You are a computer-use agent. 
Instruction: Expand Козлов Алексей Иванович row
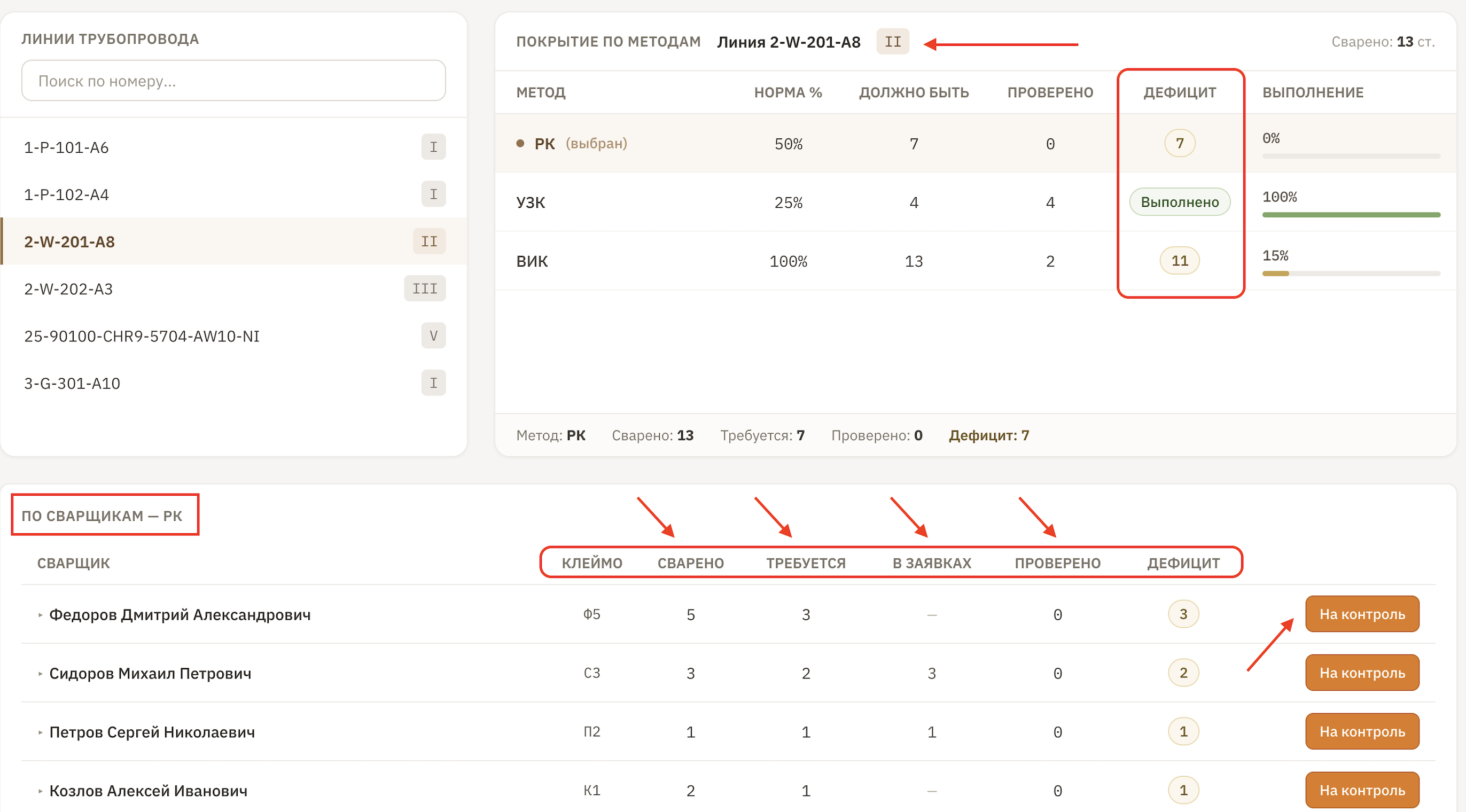point(41,791)
